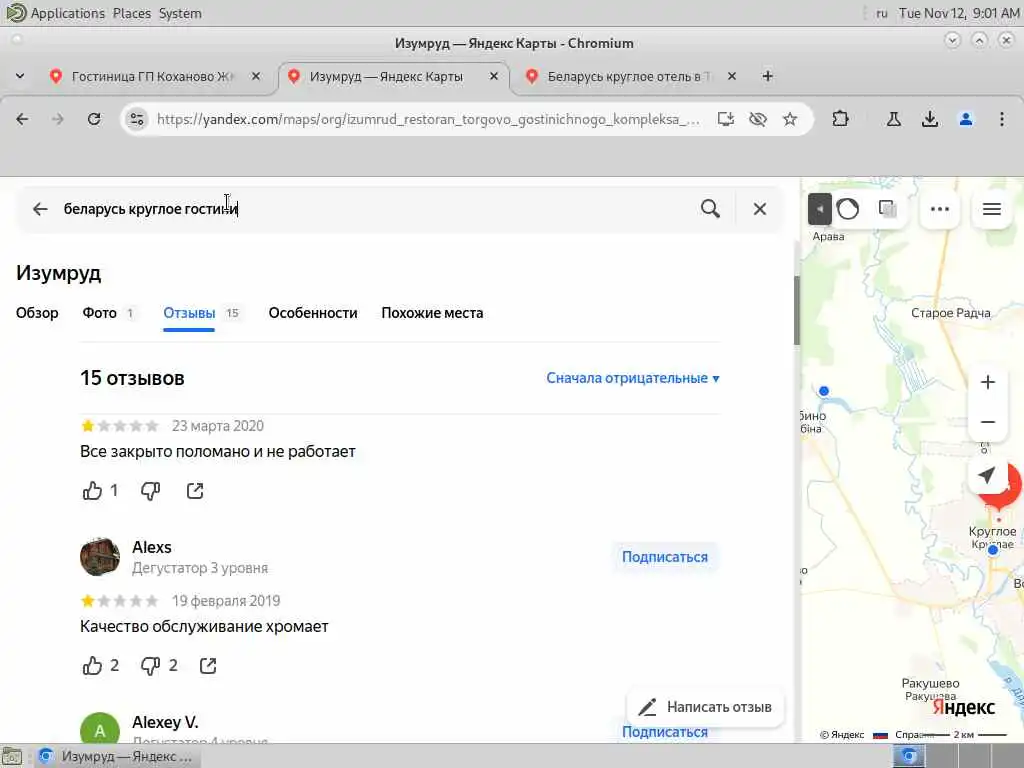Click the back arrow in Yandex search box
This screenshot has height=768, width=1024.
click(x=40, y=209)
